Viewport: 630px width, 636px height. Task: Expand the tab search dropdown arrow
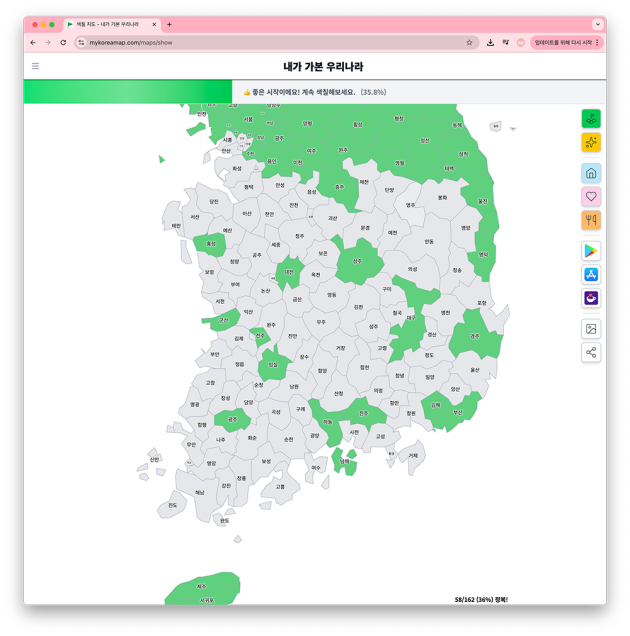598,24
